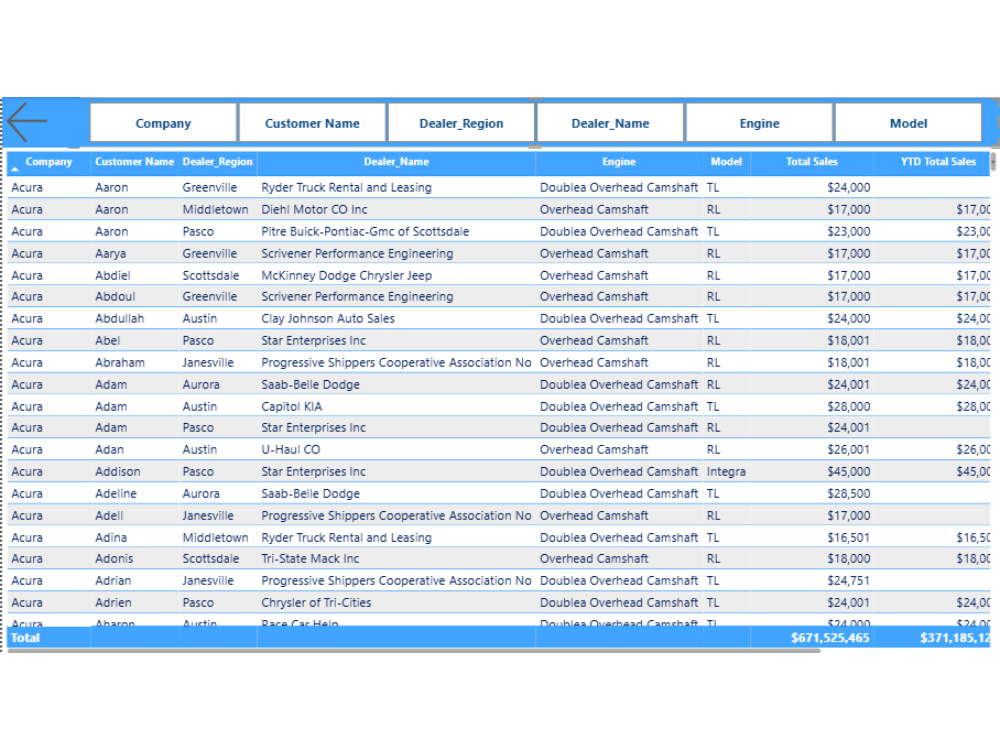Image resolution: width=1000 pixels, height=750 pixels.
Task: Click the 'Total' row label
Action: (x=25, y=638)
